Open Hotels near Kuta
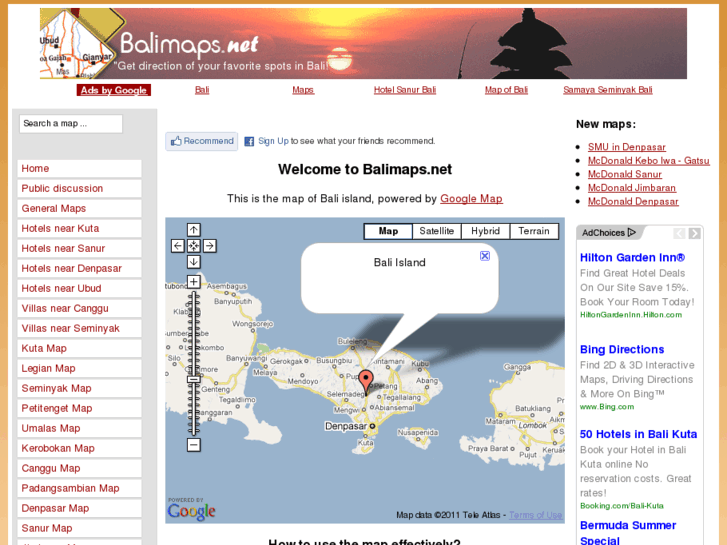The image size is (727, 545). coord(79,228)
